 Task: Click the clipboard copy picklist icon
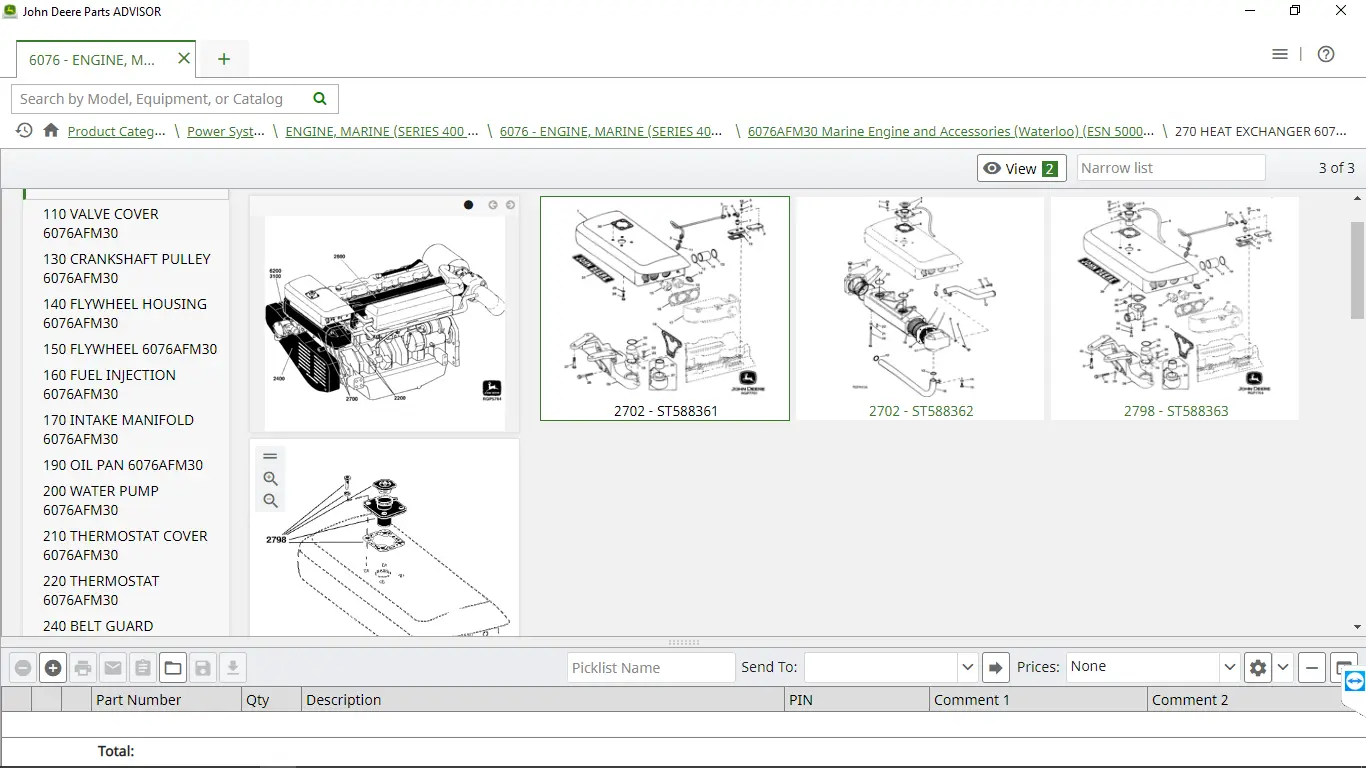(x=141, y=667)
